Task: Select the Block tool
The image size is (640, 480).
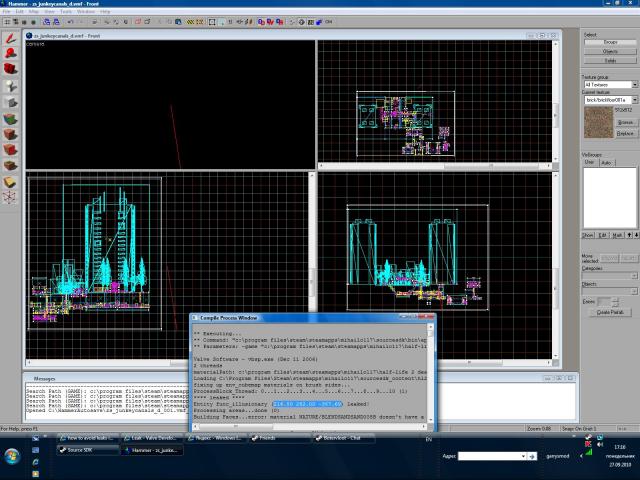Action: click(x=11, y=102)
